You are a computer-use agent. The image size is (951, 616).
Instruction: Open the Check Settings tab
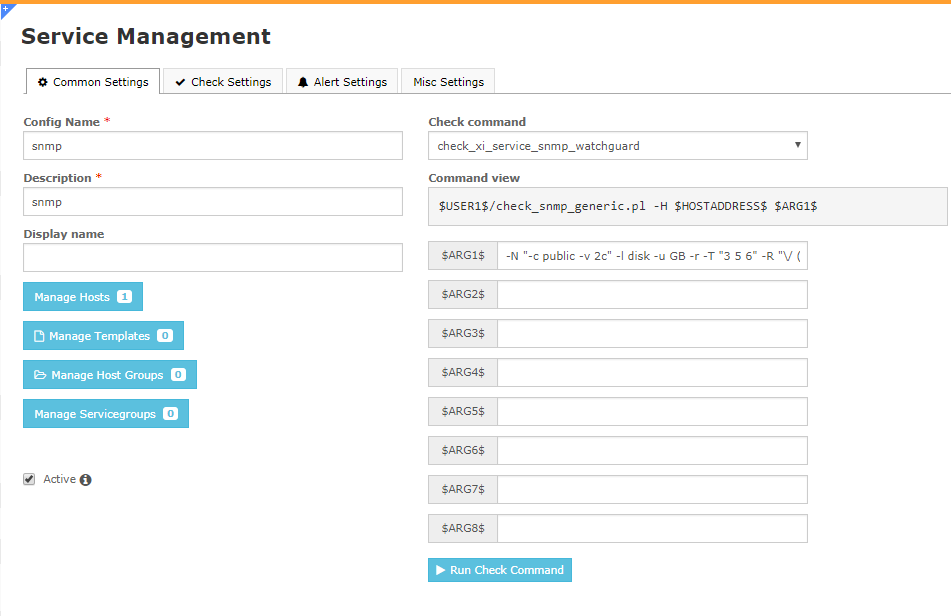click(x=222, y=82)
